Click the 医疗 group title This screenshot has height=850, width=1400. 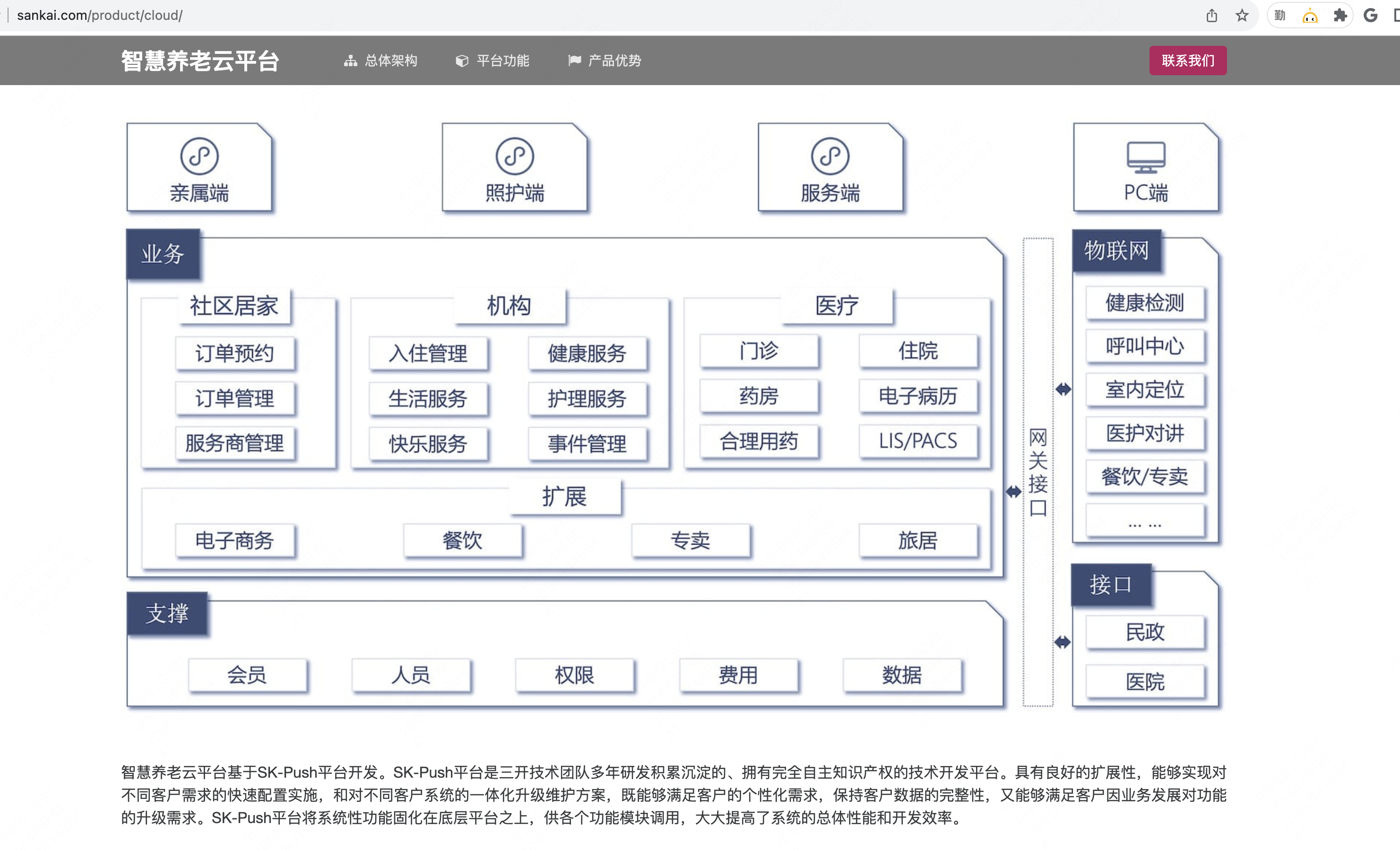837,306
